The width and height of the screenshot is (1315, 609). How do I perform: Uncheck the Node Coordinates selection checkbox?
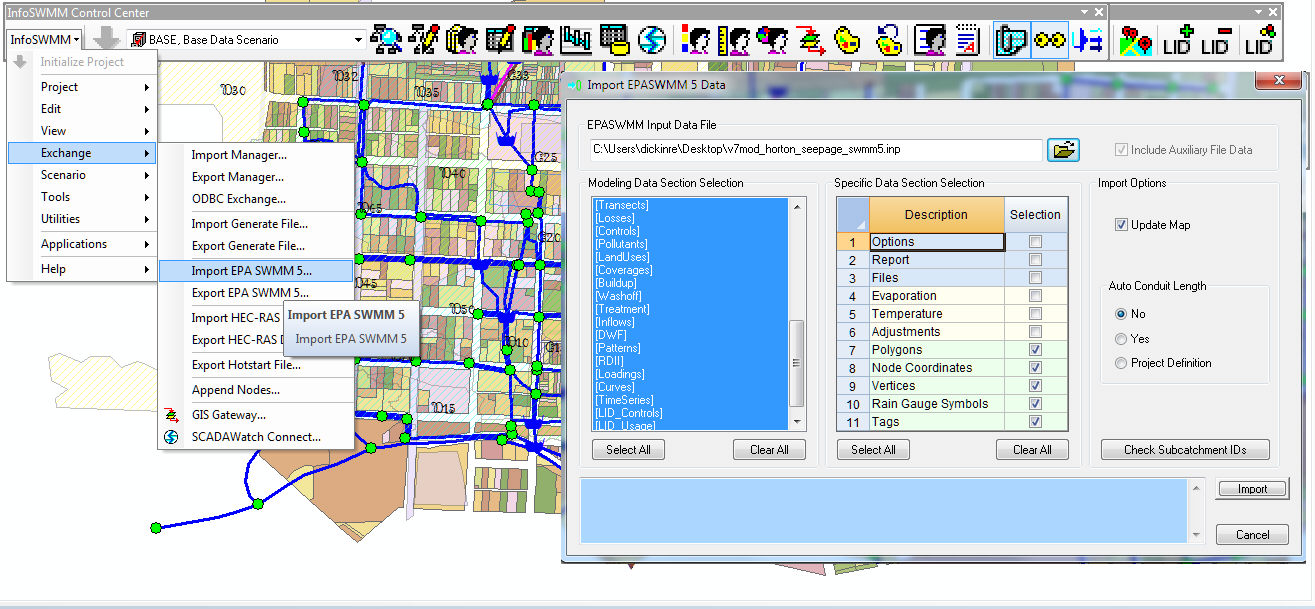coord(1035,368)
